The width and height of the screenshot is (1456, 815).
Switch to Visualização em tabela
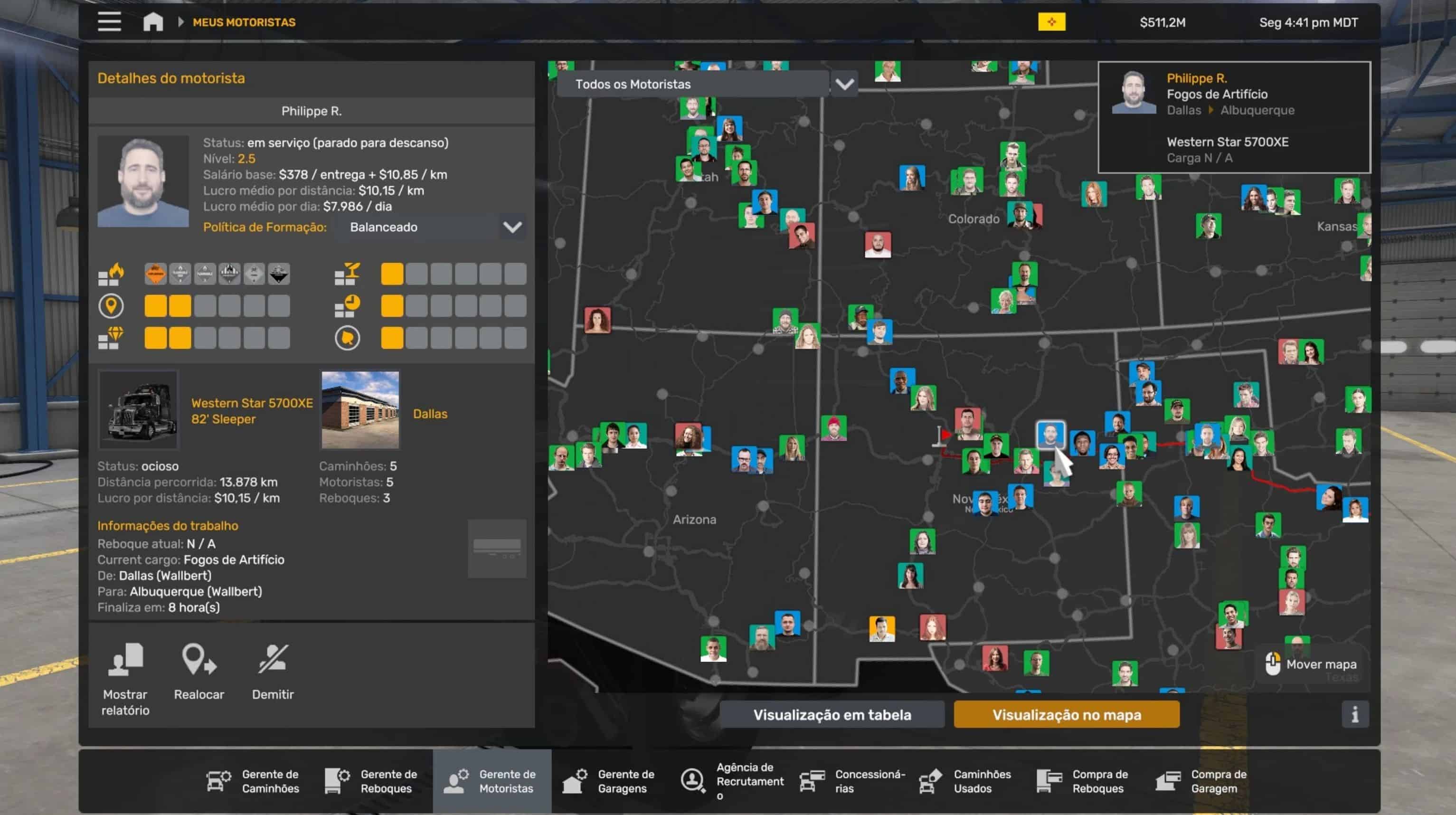[x=832, y=714]
